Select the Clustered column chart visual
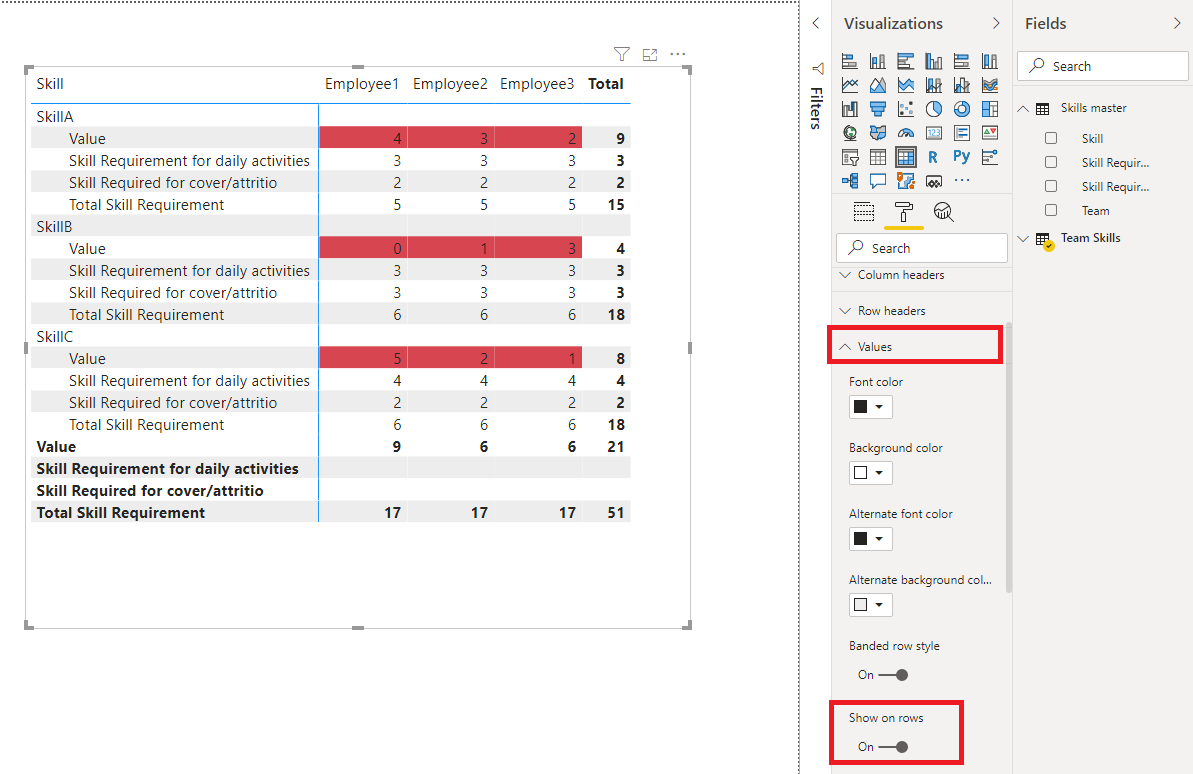The image size is (1193, 774). click(x=934, y=61)
